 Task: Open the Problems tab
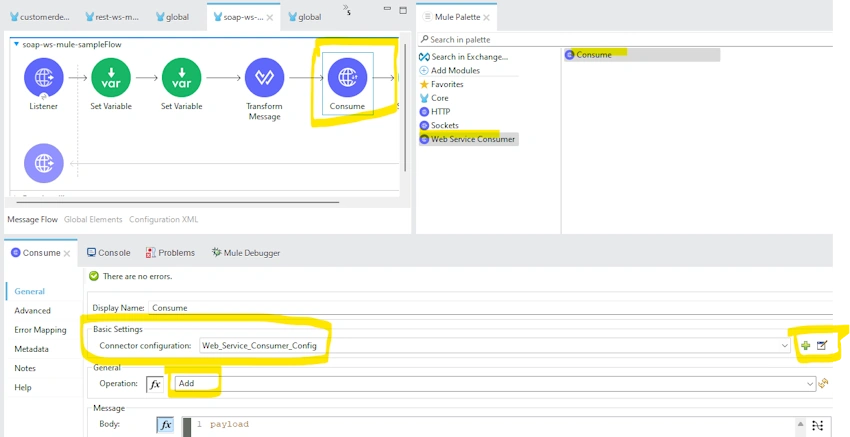pos(170,253)
